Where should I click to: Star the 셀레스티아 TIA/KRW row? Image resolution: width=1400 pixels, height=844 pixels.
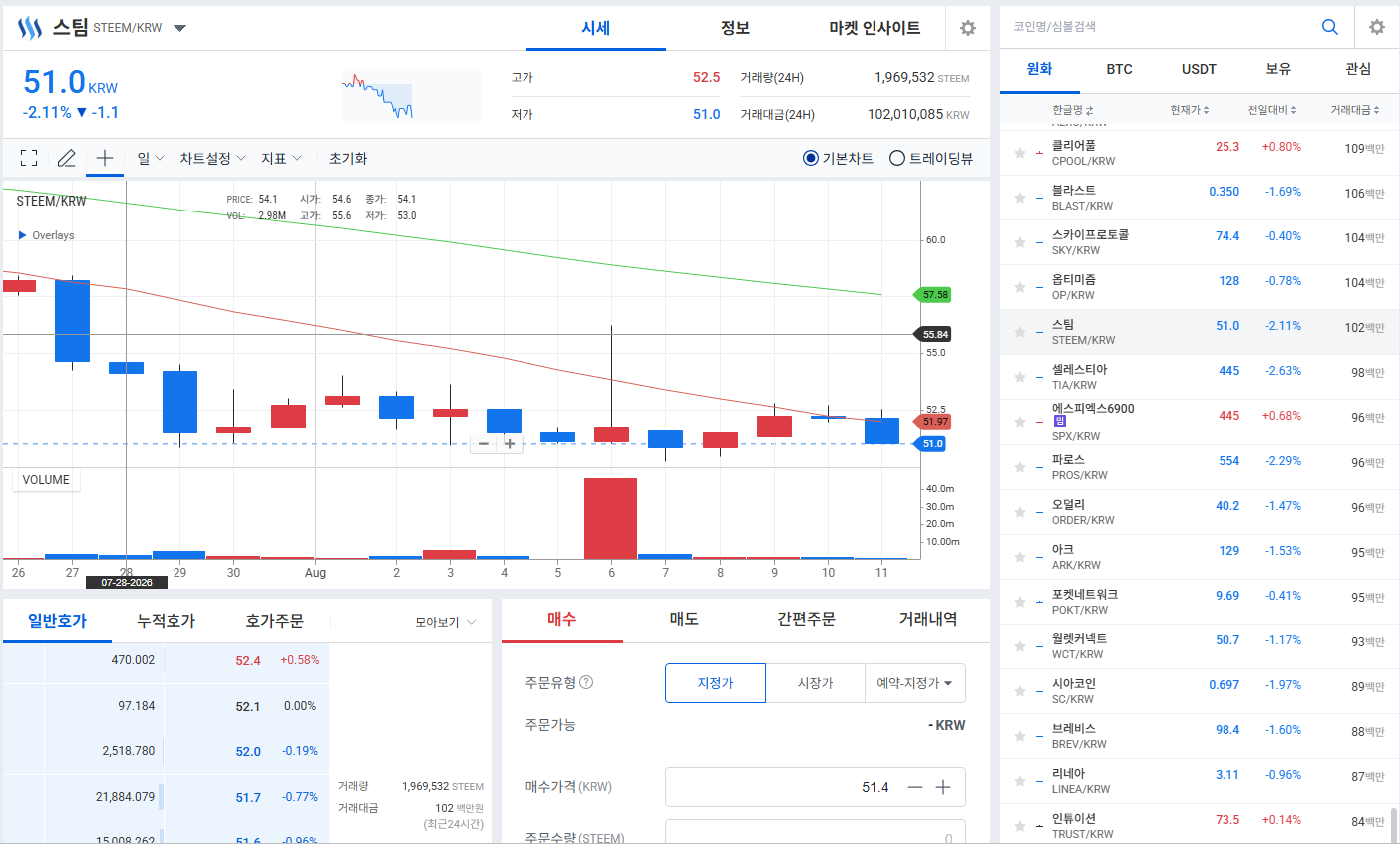1020,377
